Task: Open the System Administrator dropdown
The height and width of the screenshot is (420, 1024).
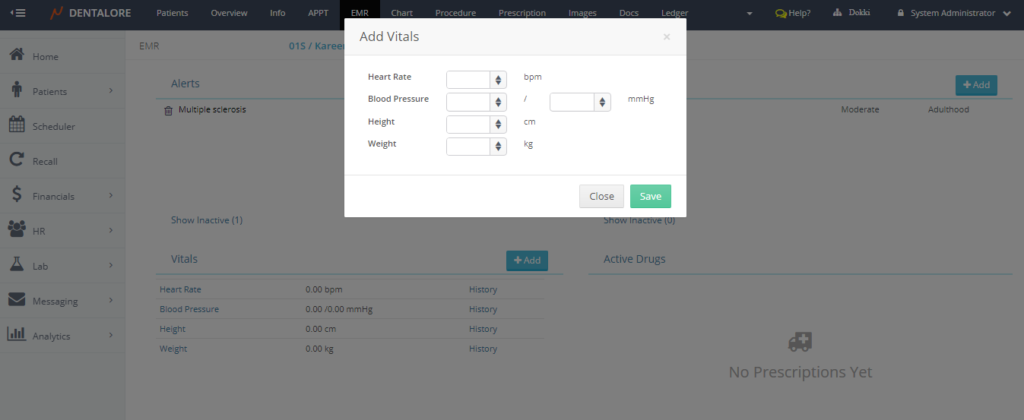Action: point(953,13)
